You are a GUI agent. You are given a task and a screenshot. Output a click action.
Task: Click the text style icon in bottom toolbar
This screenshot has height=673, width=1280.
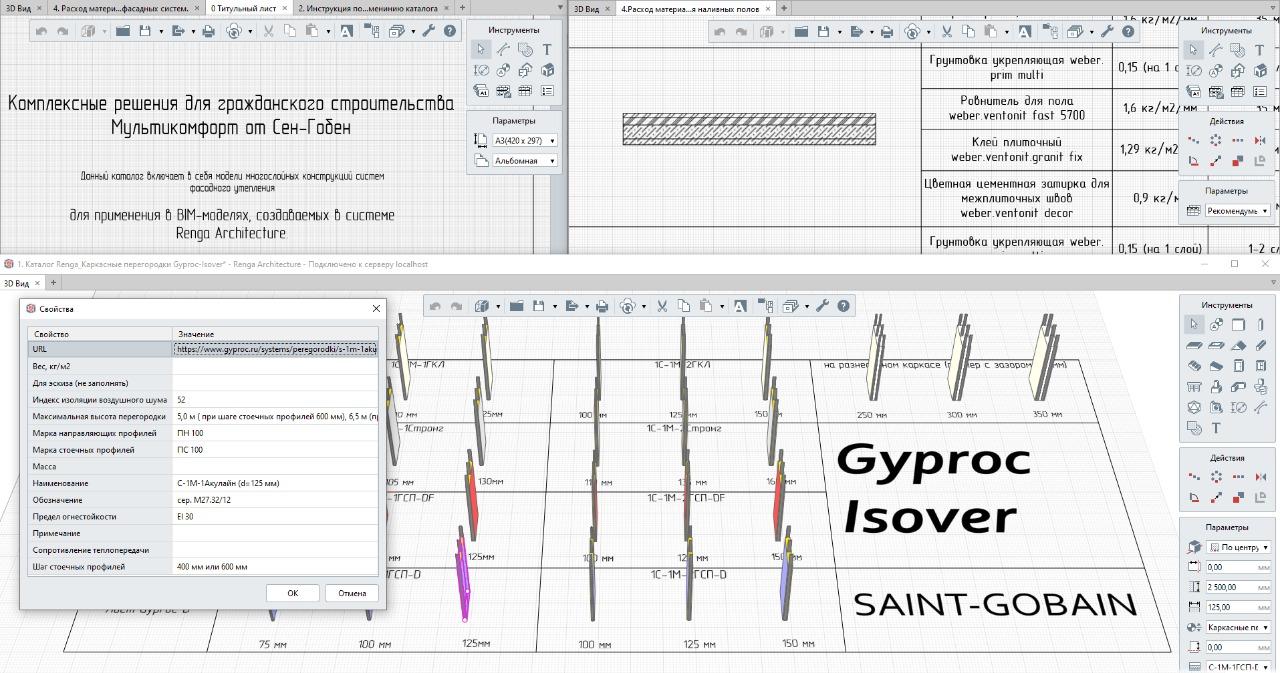click(740, 306)
